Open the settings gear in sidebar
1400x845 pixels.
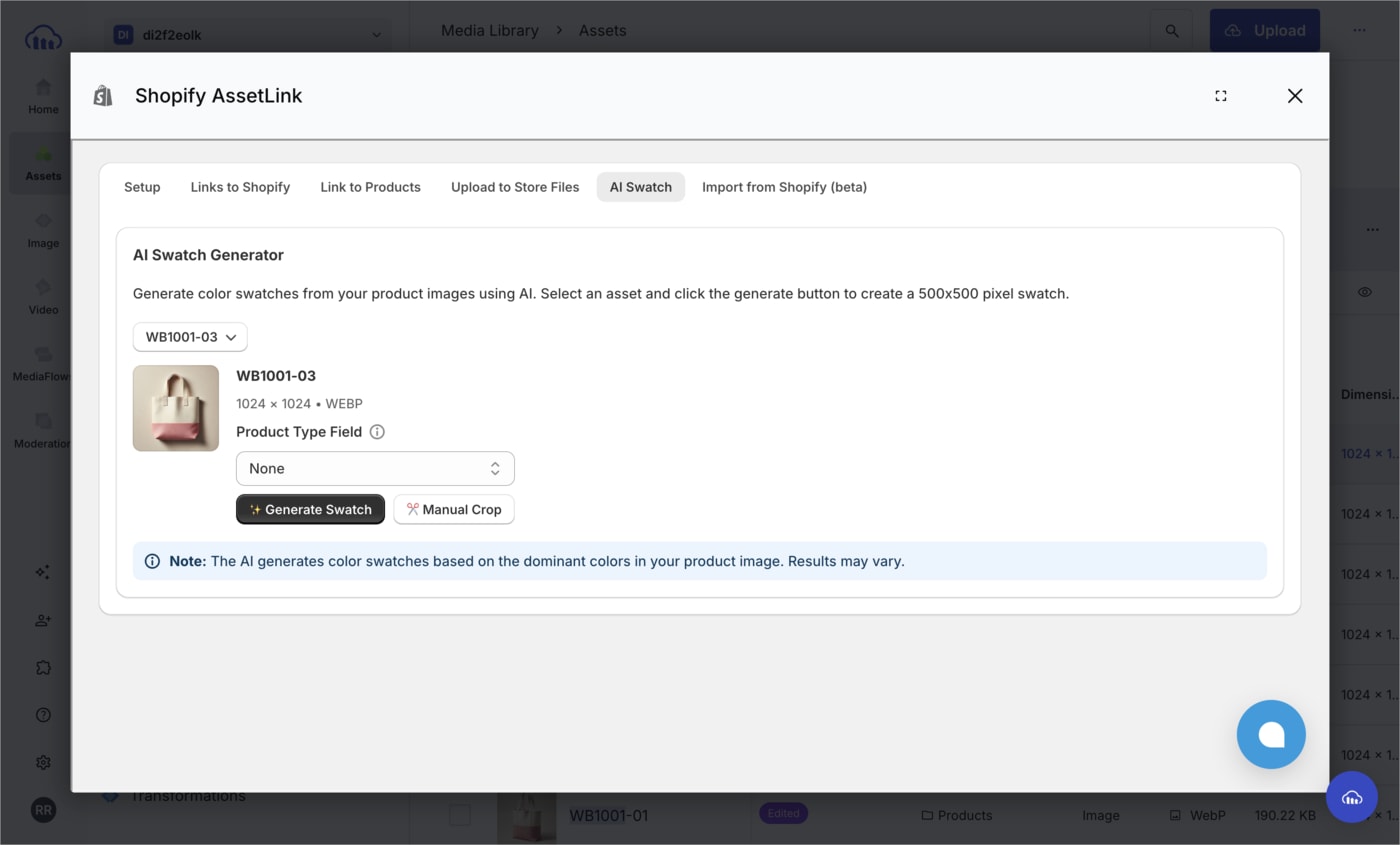coord(43,762)
